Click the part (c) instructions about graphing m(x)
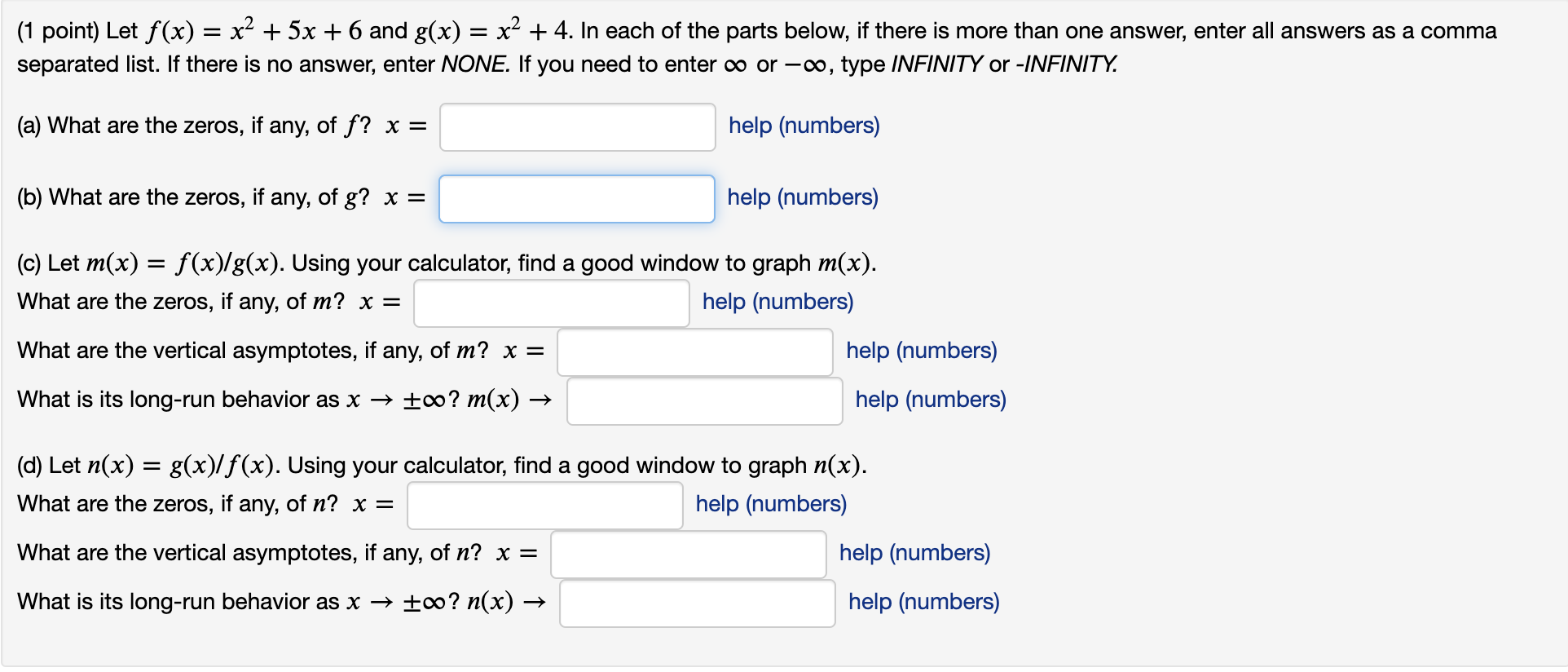 [447, 263]
